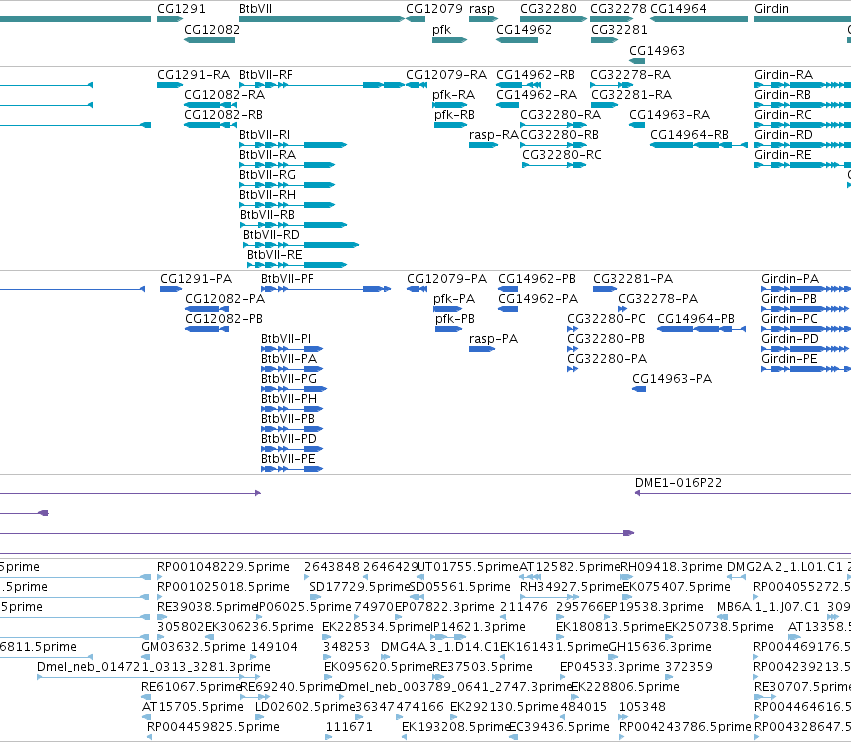851x742 pixels.
Task: Click the pfk gene label
Action: point(441,29)
